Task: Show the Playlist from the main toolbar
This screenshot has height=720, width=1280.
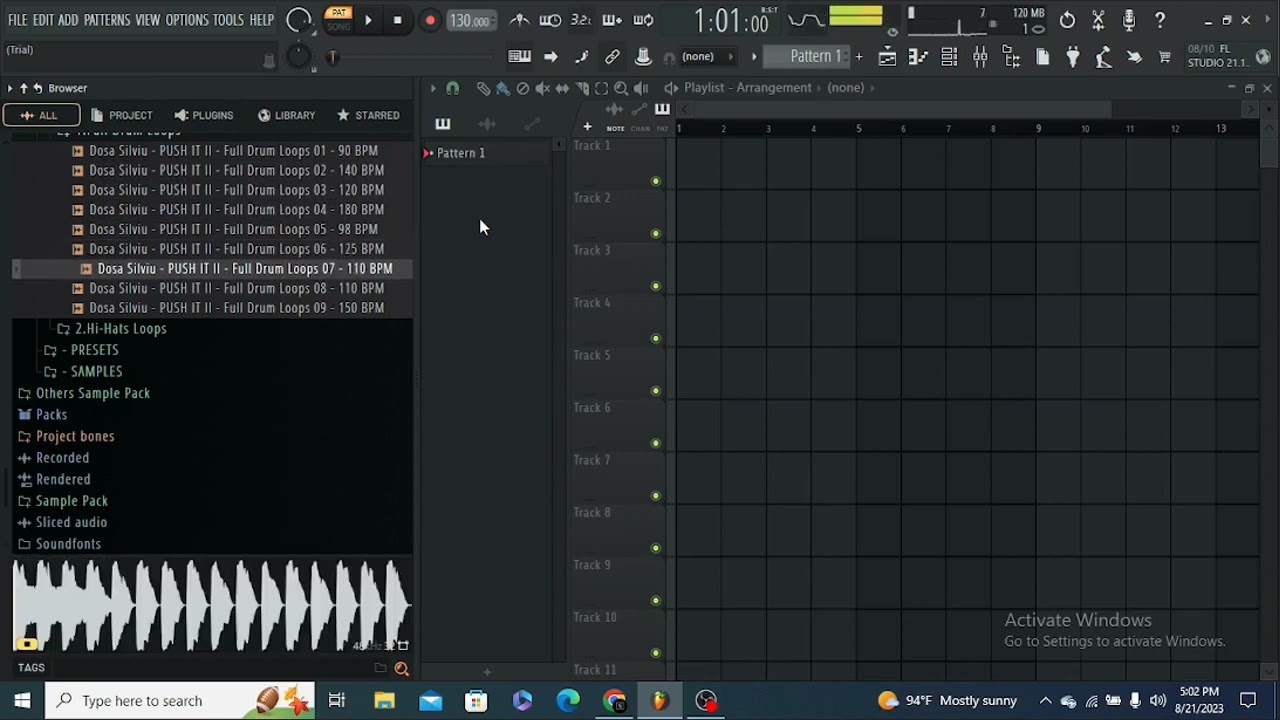Action: click(887, 57)
